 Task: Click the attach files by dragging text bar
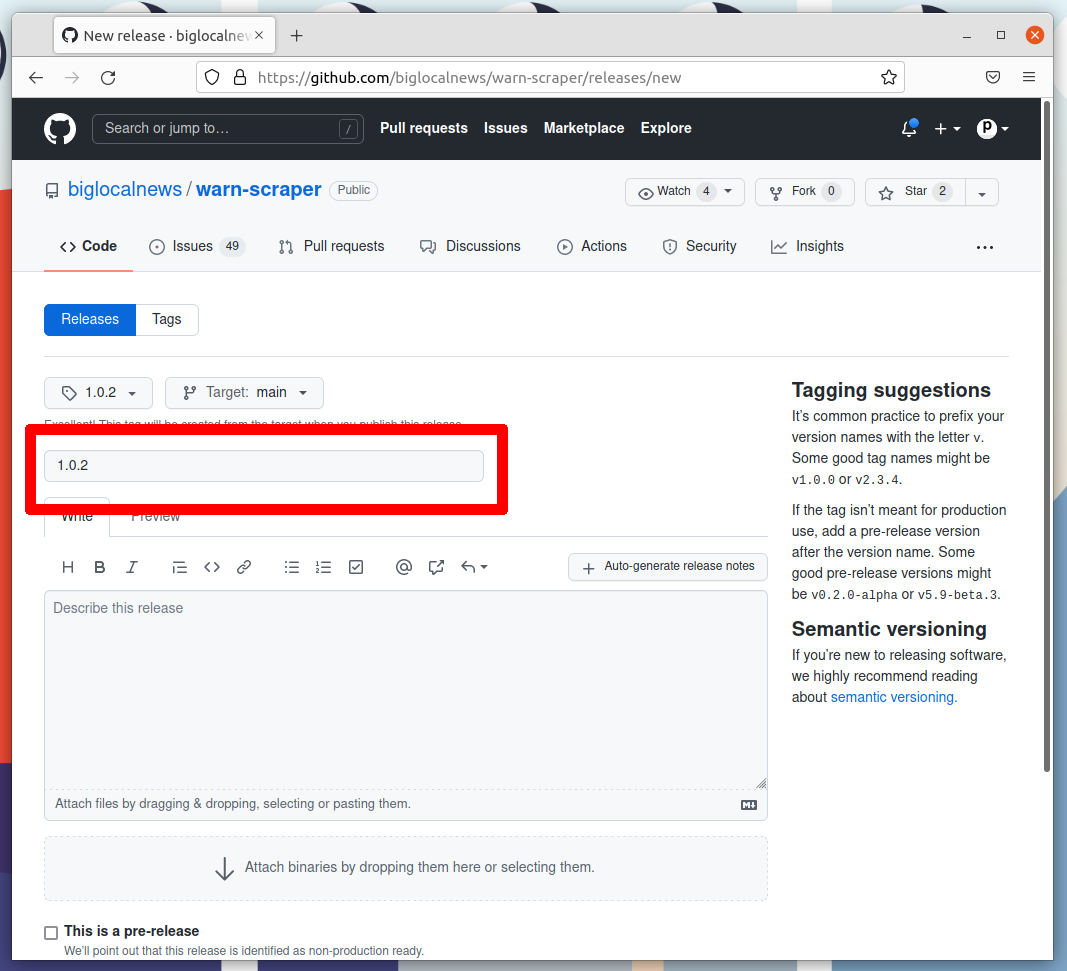[x=406, y=805]
